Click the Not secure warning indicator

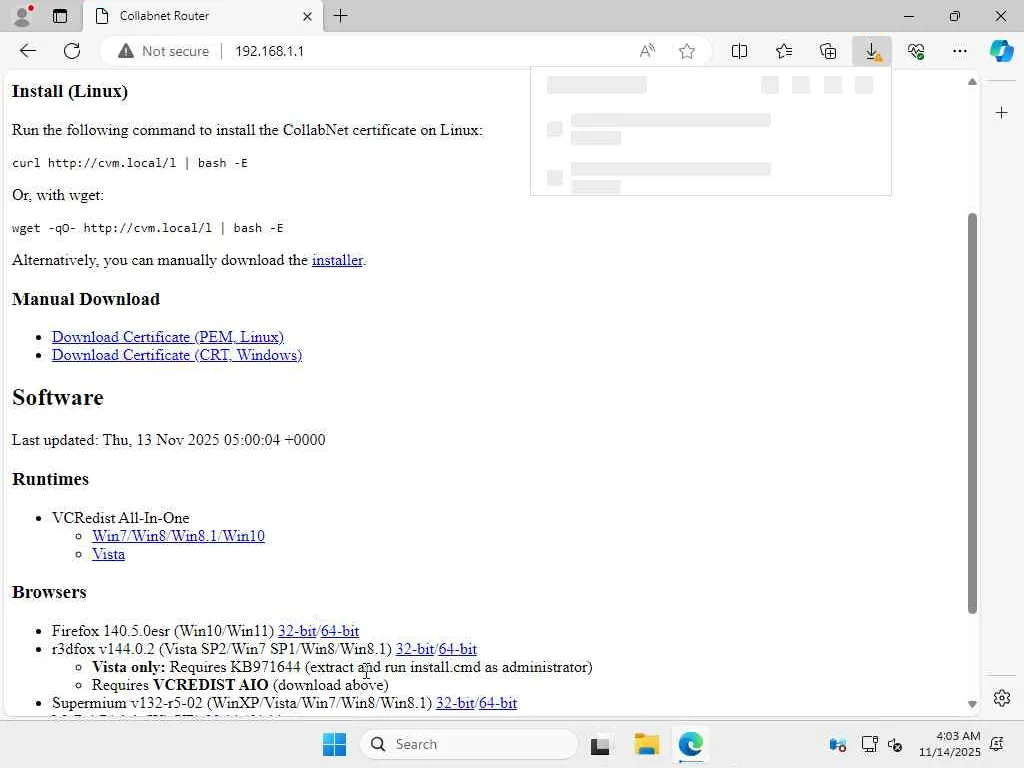coord(163,51)
